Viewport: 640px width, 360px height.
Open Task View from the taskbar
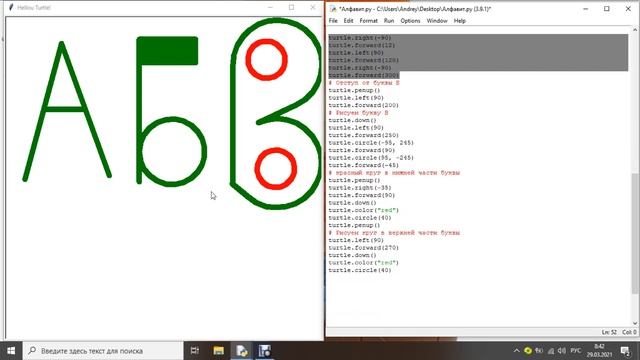(195, 351)
